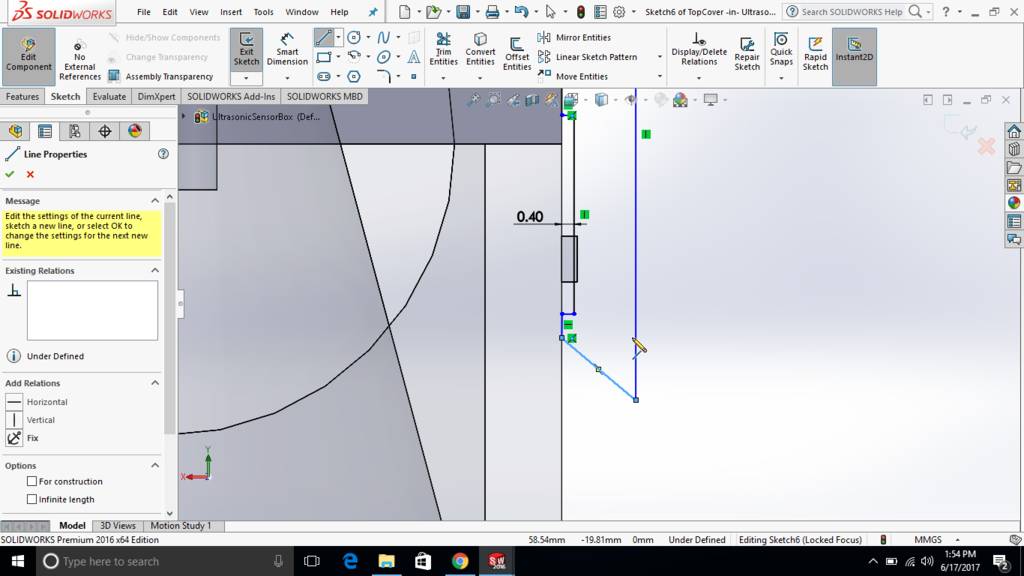Click the Existing Relations list box
This screenshot has height=576, width=1024.
(92, 310)
